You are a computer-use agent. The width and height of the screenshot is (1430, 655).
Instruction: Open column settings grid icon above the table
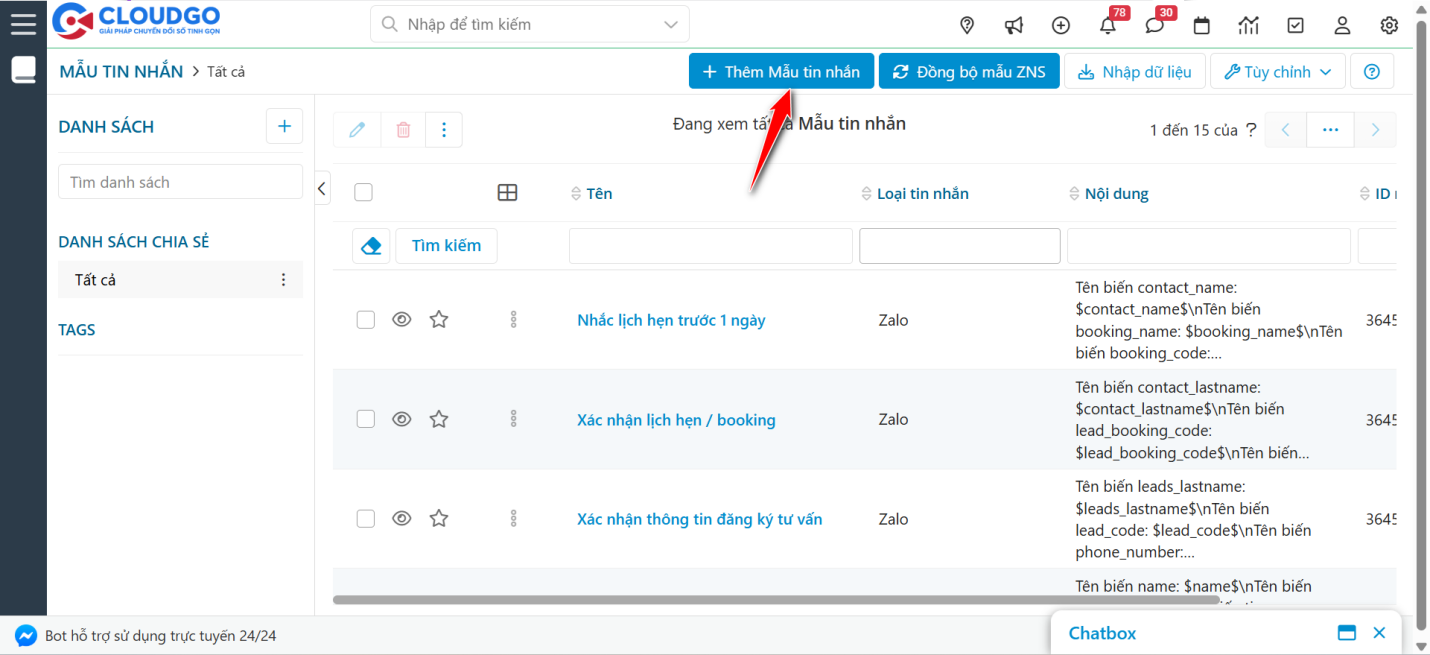[507, 192]
